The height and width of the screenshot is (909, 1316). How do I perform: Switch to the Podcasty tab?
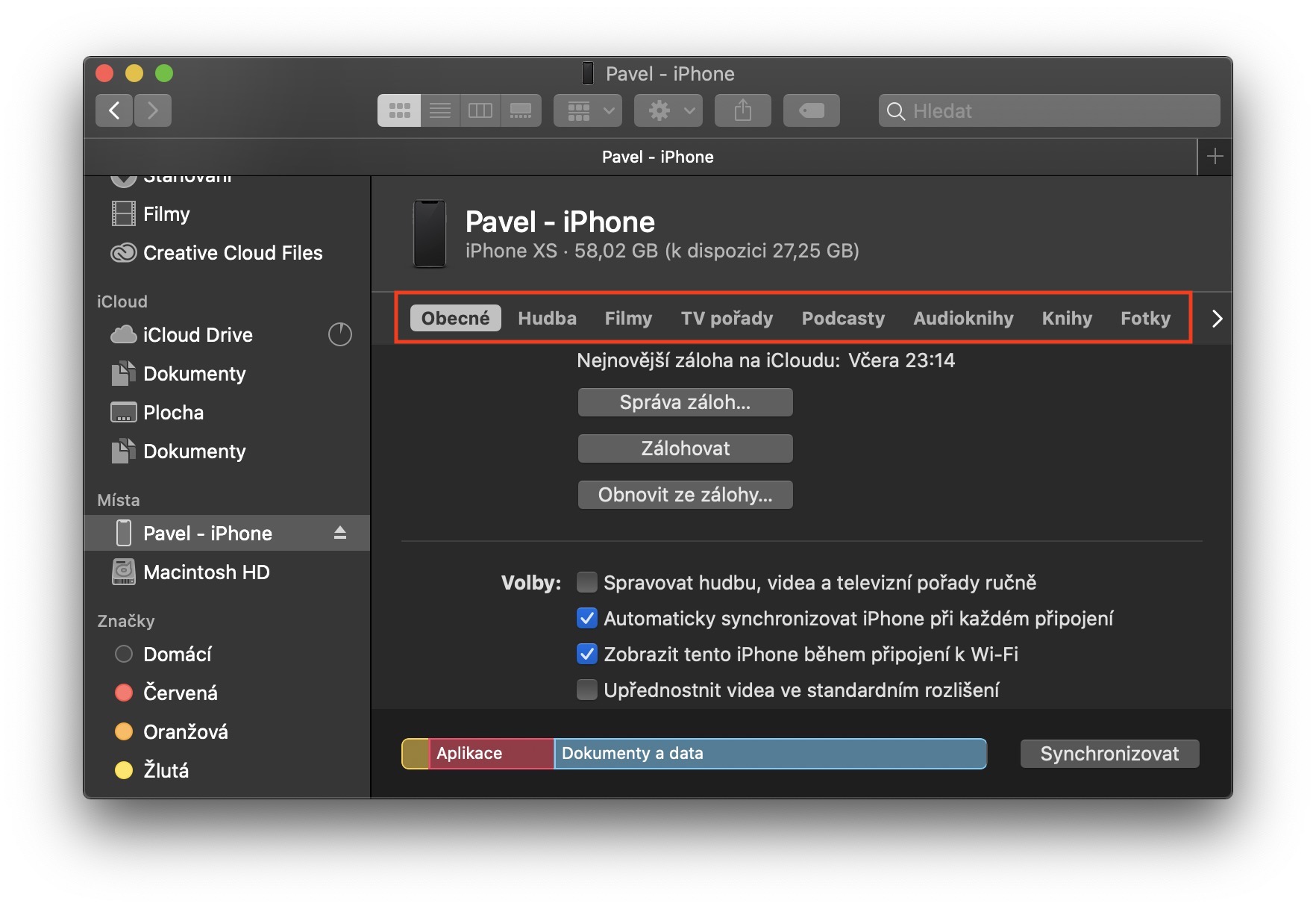pyautogui.click(x=844, y=319)
